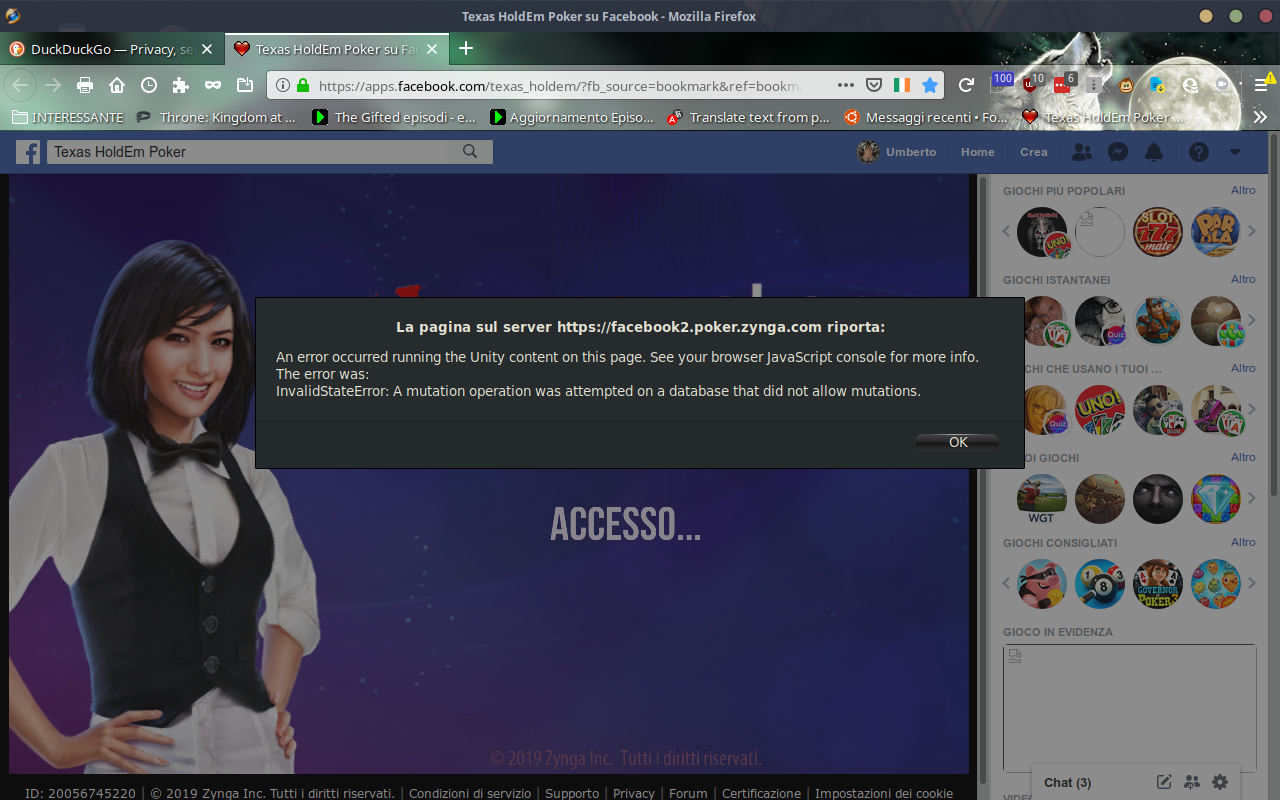Go to the browser home page icon

(117, 85)
